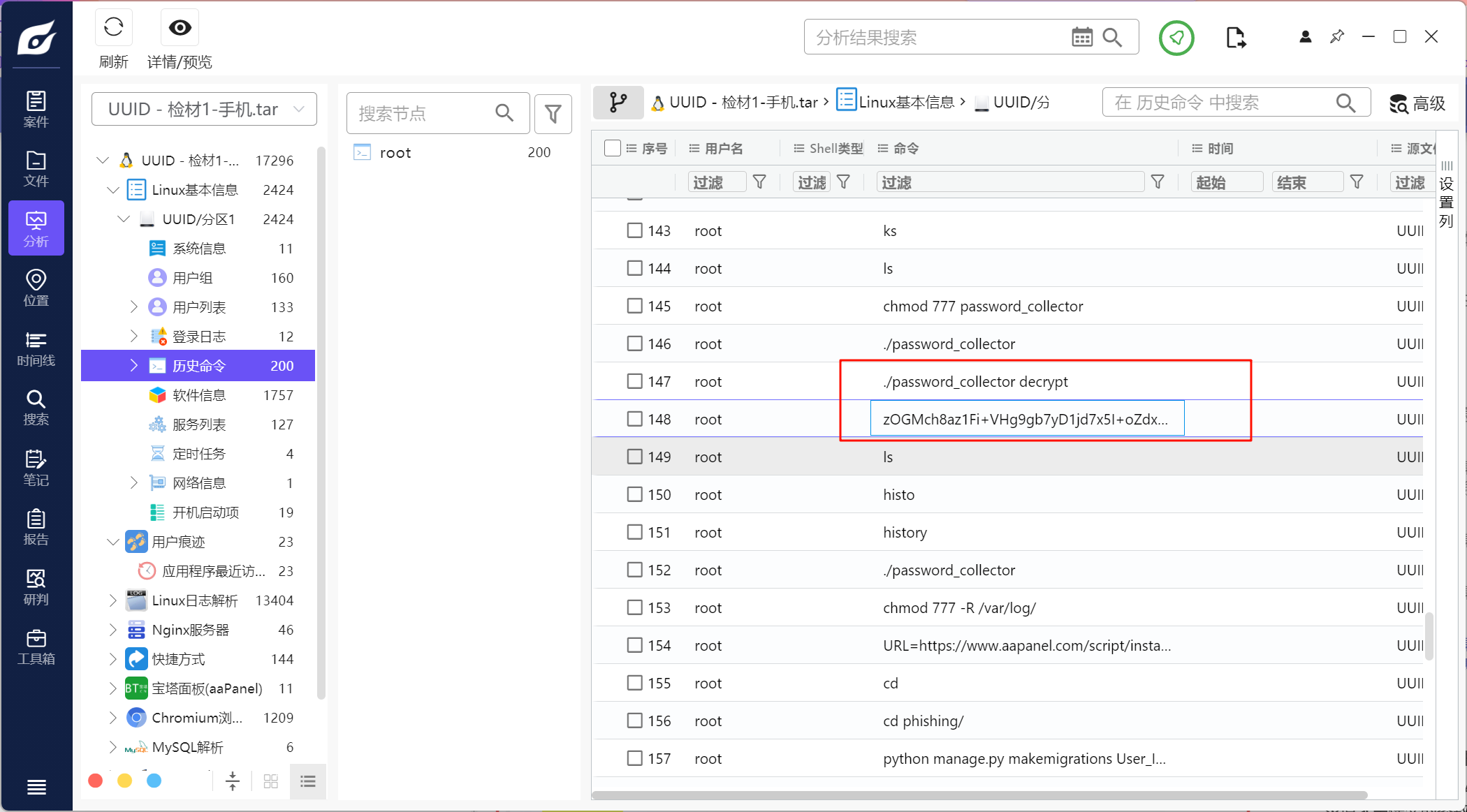Click the red color tag dot

pos(96,781)
